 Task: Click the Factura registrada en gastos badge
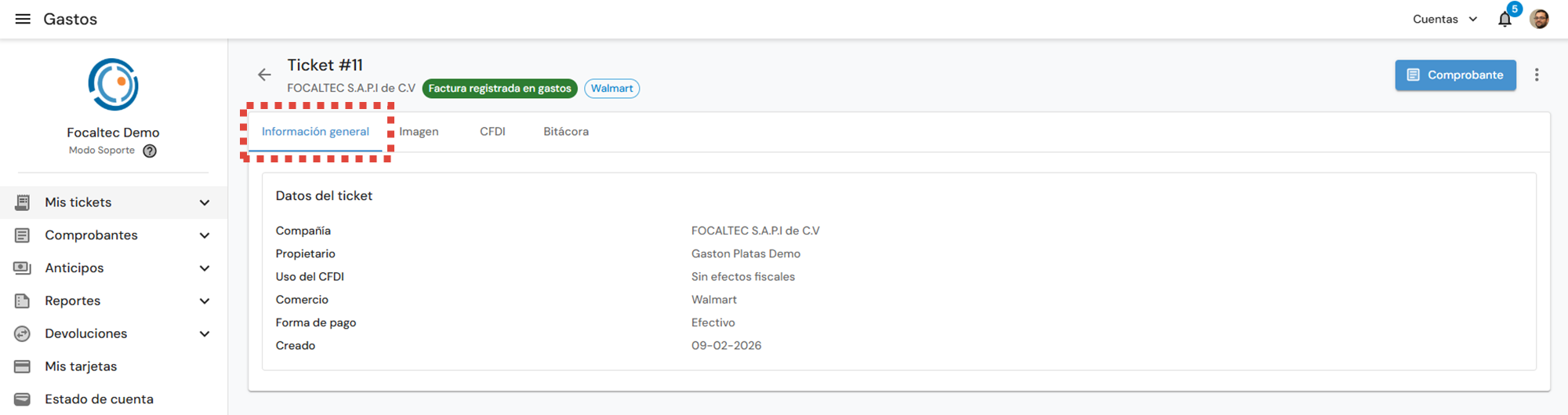500,89
